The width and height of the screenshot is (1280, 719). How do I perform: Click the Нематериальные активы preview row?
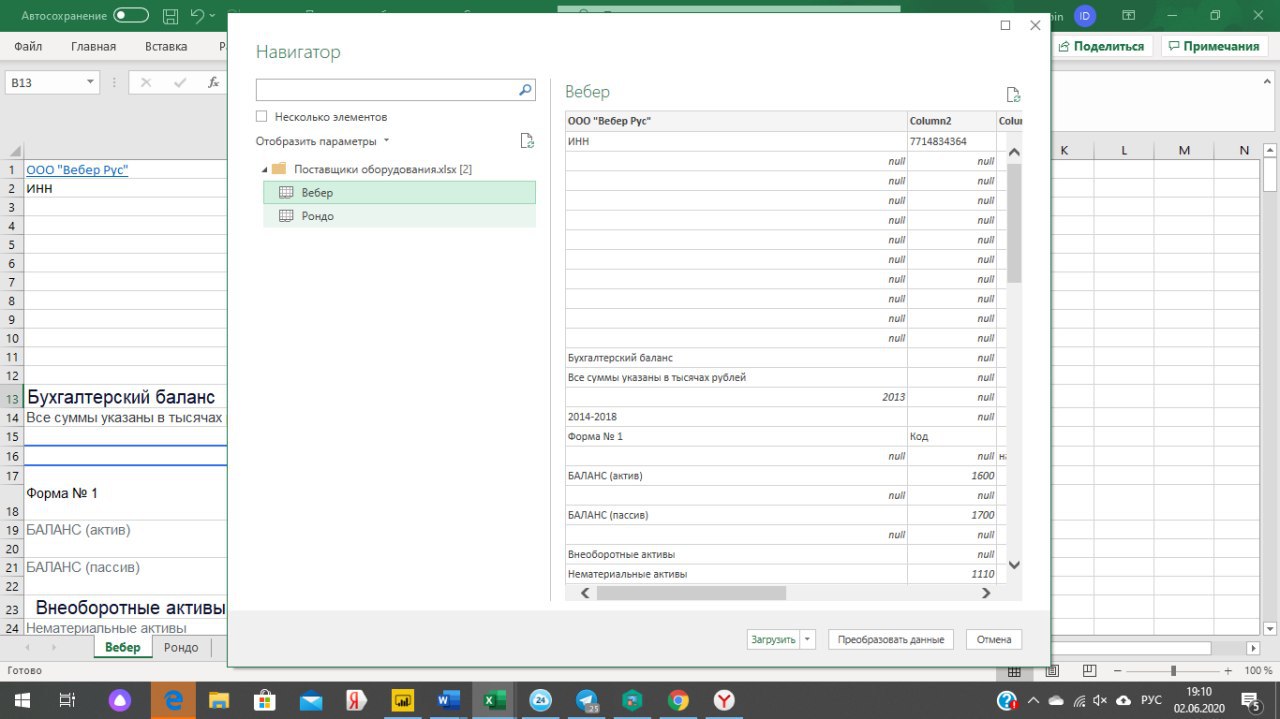click(736, 574)
